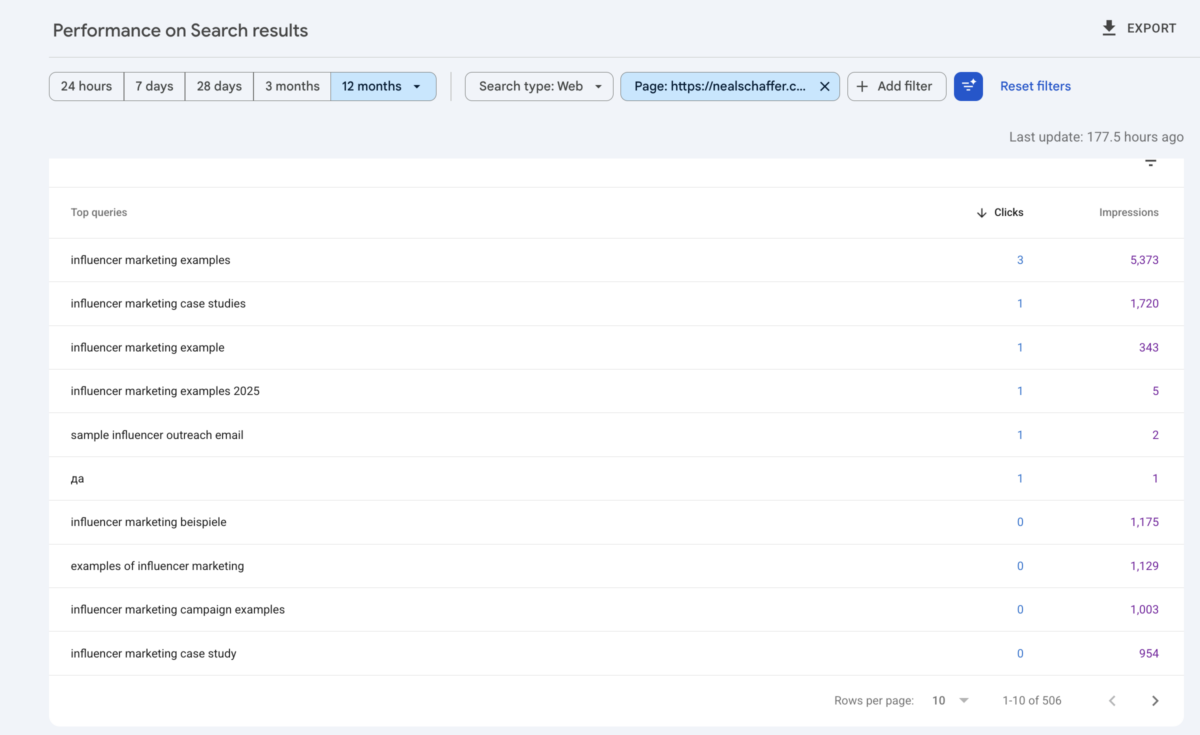Click impressions value 1,175
This screenshot has width=1200, height=735.
pyautogui.click(x=1144, y=522)
